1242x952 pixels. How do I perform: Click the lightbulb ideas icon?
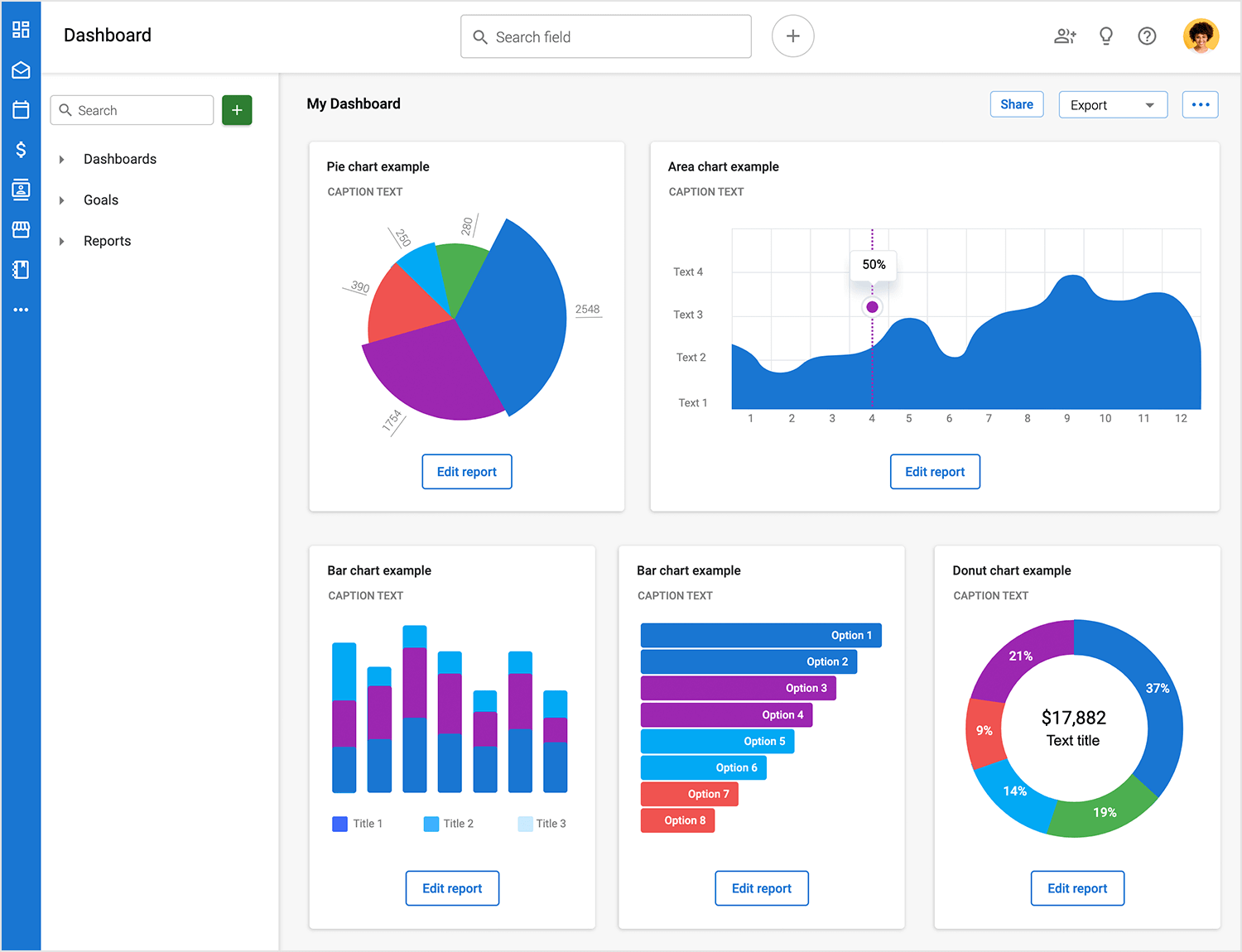click(x=1105, y=36)
